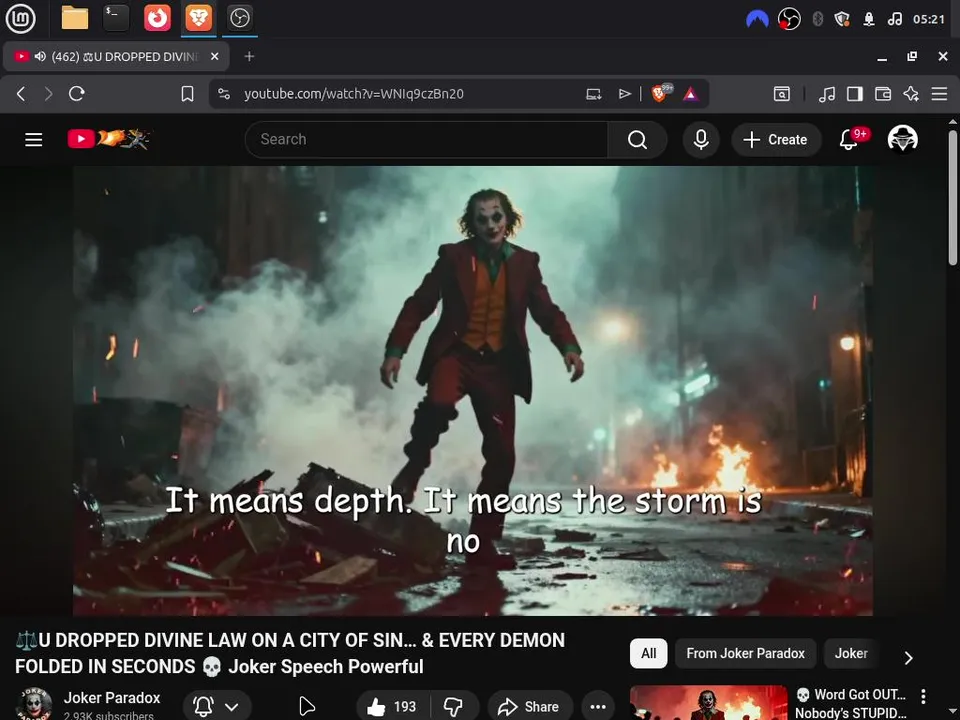
Task: Click the NordVPN tray icon
Action: (757, 20)
